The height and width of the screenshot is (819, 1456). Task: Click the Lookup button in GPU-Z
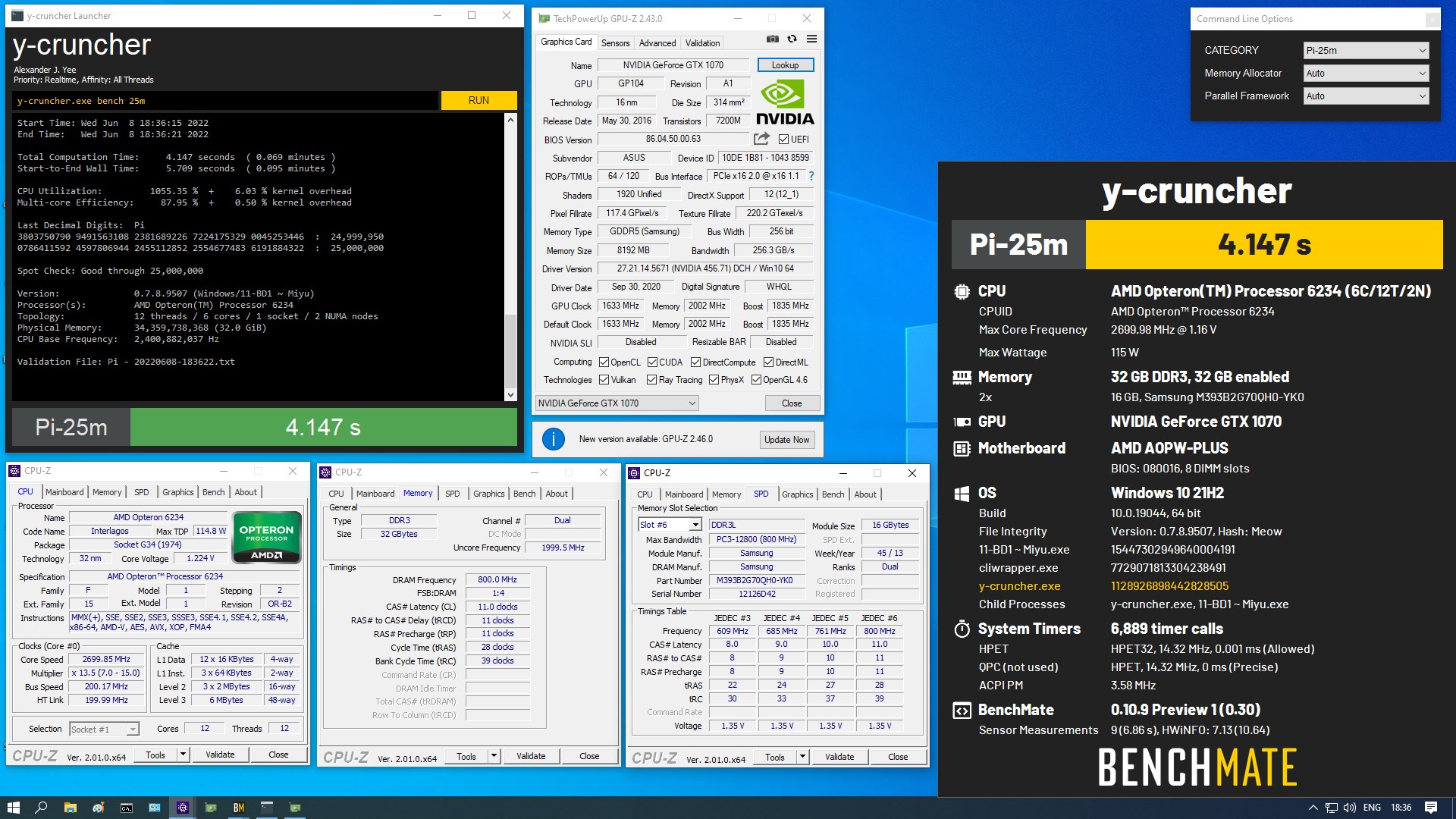tap(785, 65)
